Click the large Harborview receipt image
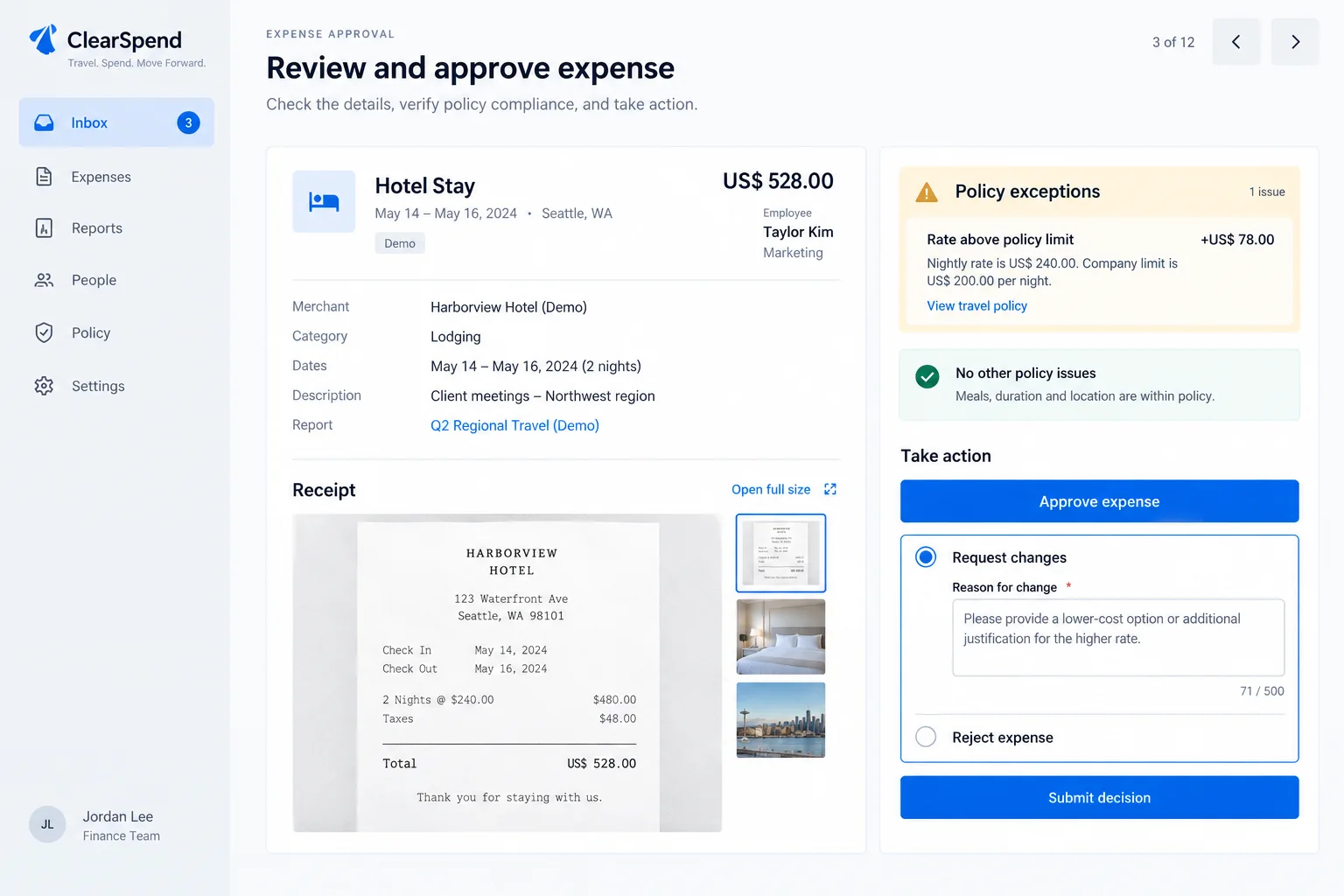 (x=507, y=673)
